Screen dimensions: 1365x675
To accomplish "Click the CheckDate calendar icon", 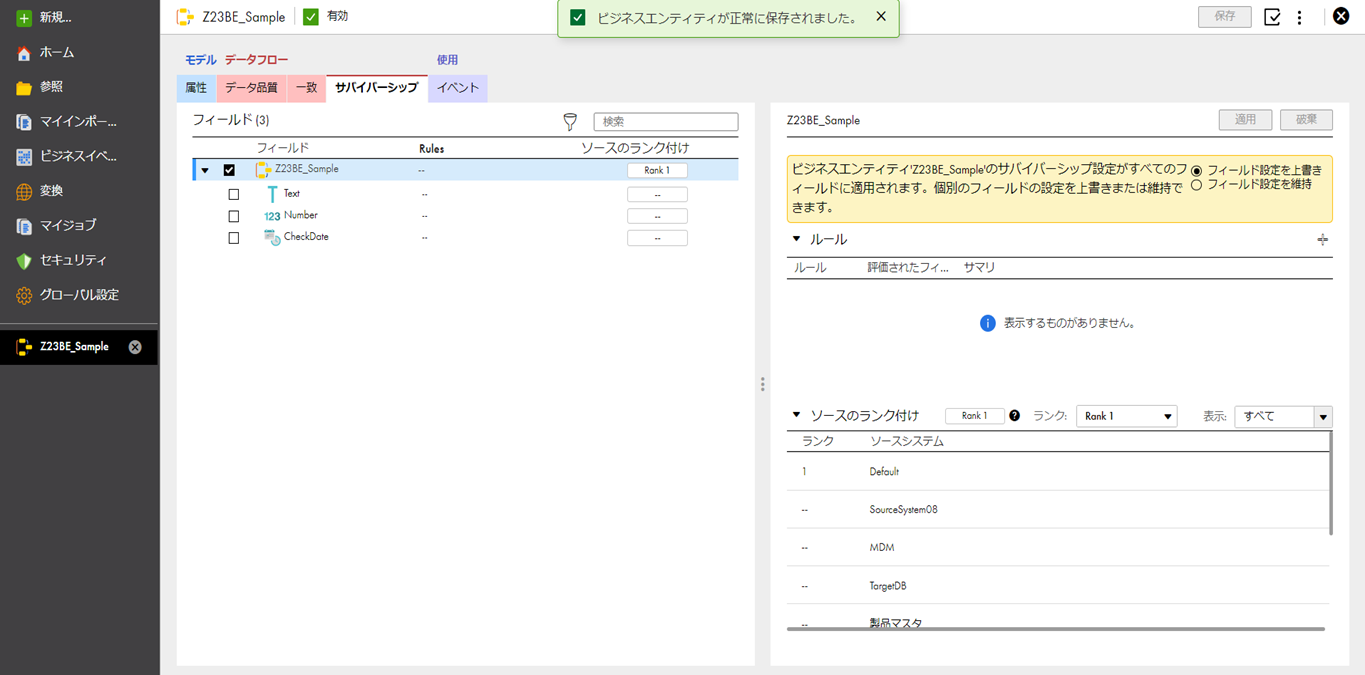I will [272, 238].
